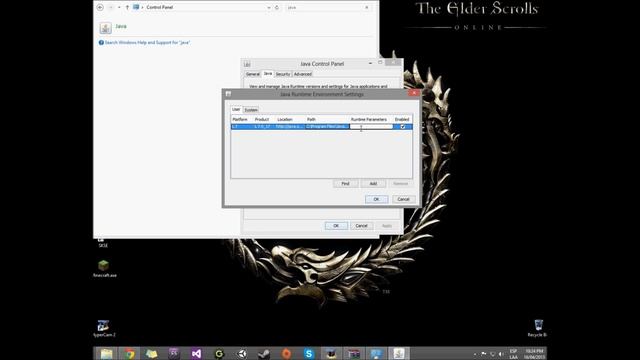Click OK in the Java Control Panel window

point(336,226)
